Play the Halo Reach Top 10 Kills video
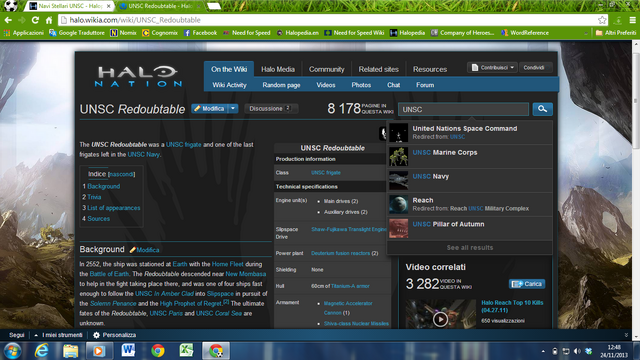The width and height of the screenshot is (640, 360). (x=440, y=319)
